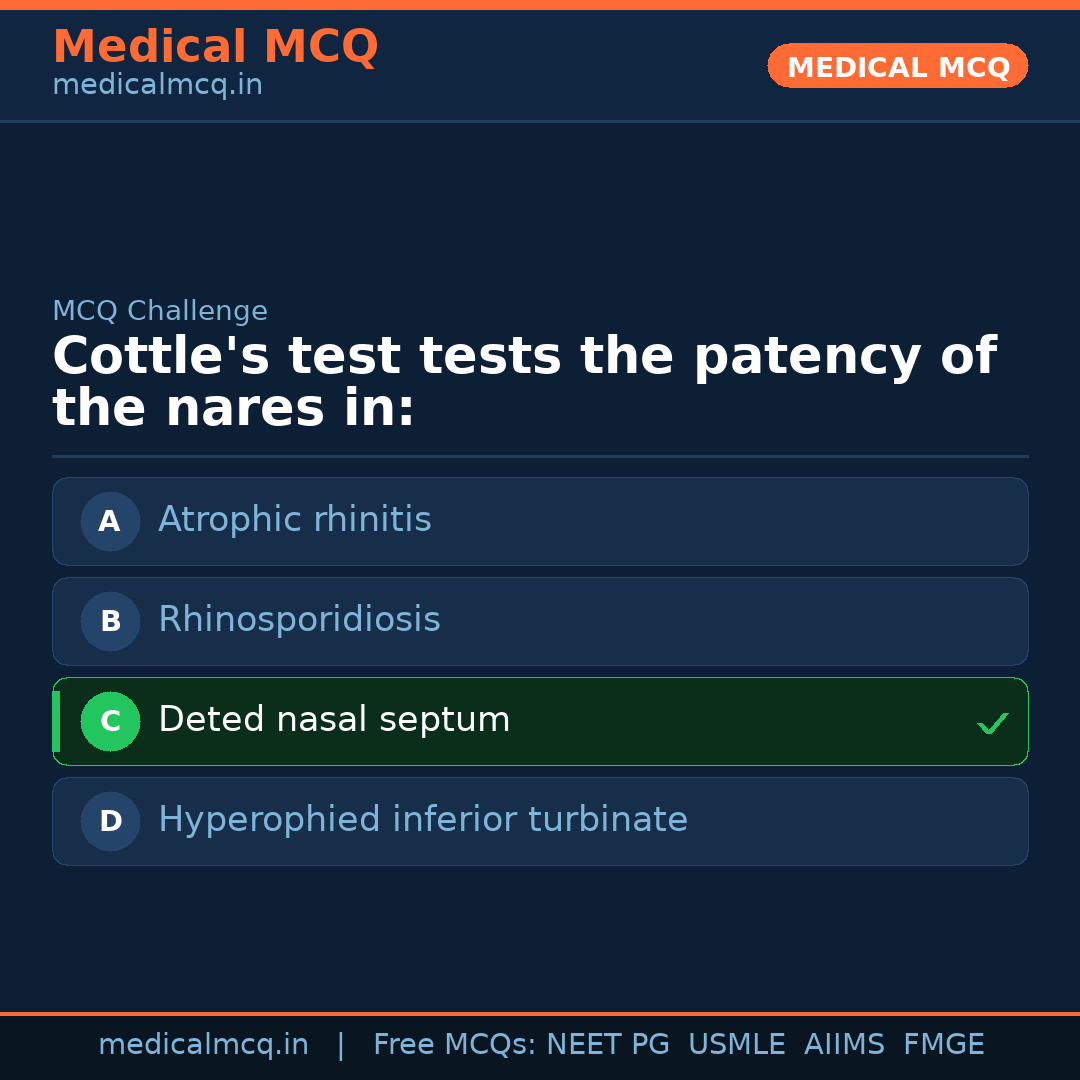Select the Rhinosporidiosis answer
The image size is (1080, 1080).
pos(299,620)
